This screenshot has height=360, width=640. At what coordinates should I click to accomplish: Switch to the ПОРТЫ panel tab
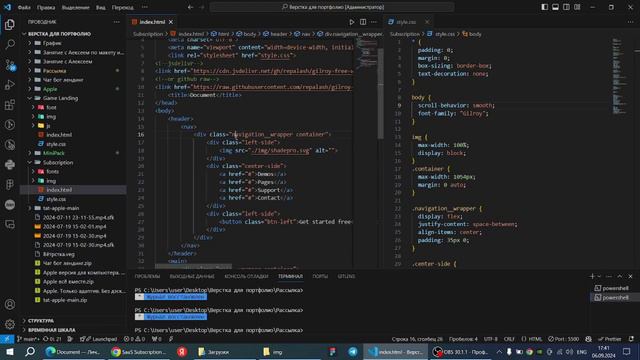pyautogui.click(x=320, y=276)
